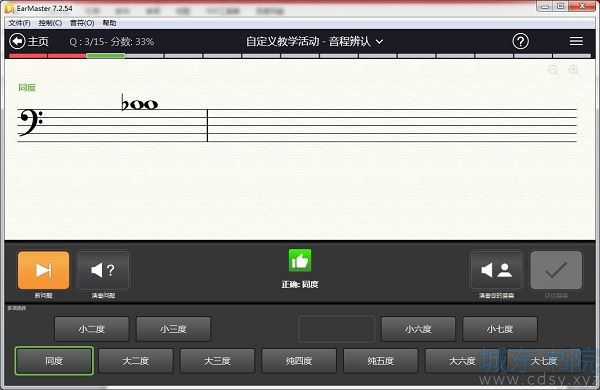Select the 小七度 interval button
Image resolution: width=600 pixels, height=390 pixels.
tap(500, 329)
